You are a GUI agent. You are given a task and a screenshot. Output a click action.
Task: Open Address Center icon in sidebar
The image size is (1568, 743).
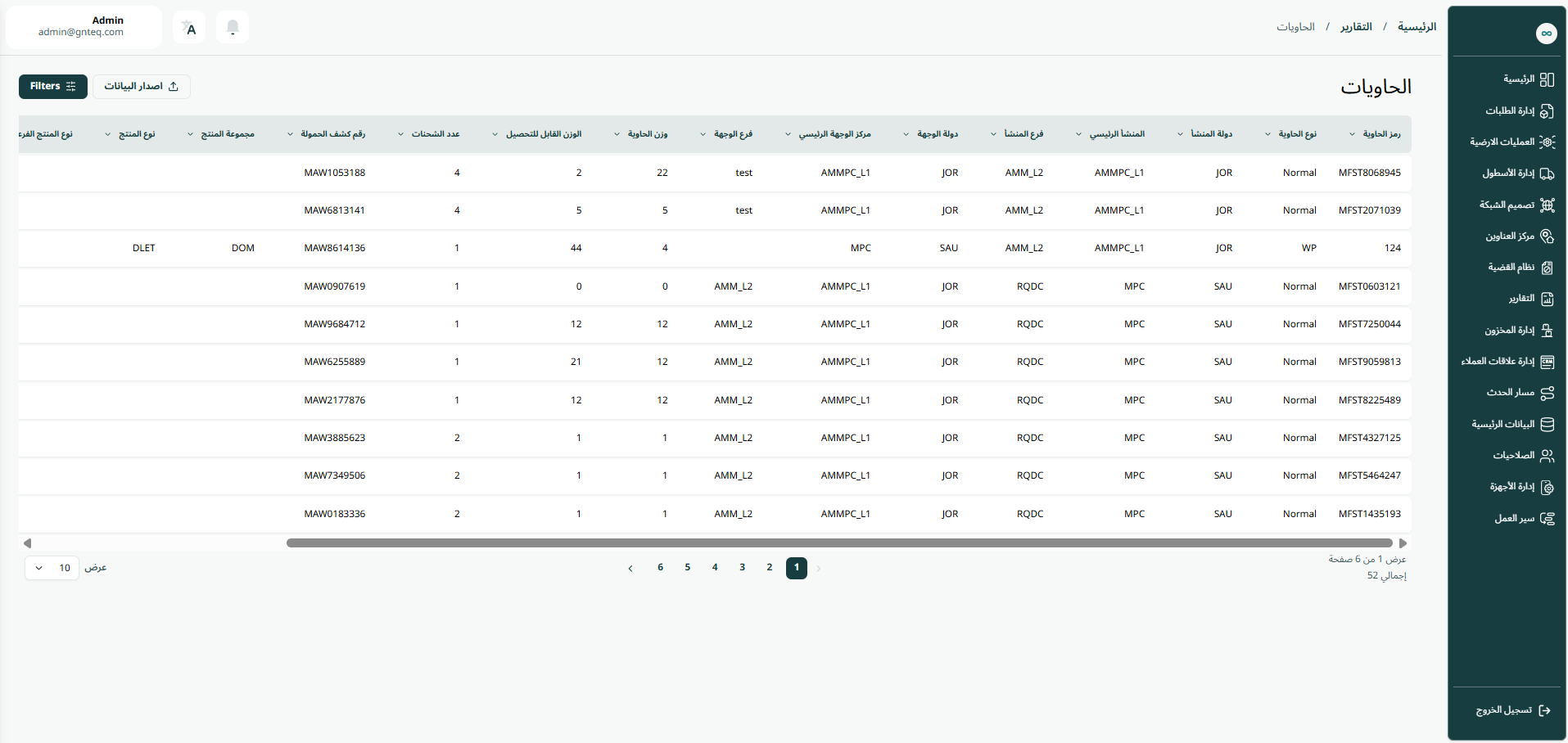(x=1547, y=236)
